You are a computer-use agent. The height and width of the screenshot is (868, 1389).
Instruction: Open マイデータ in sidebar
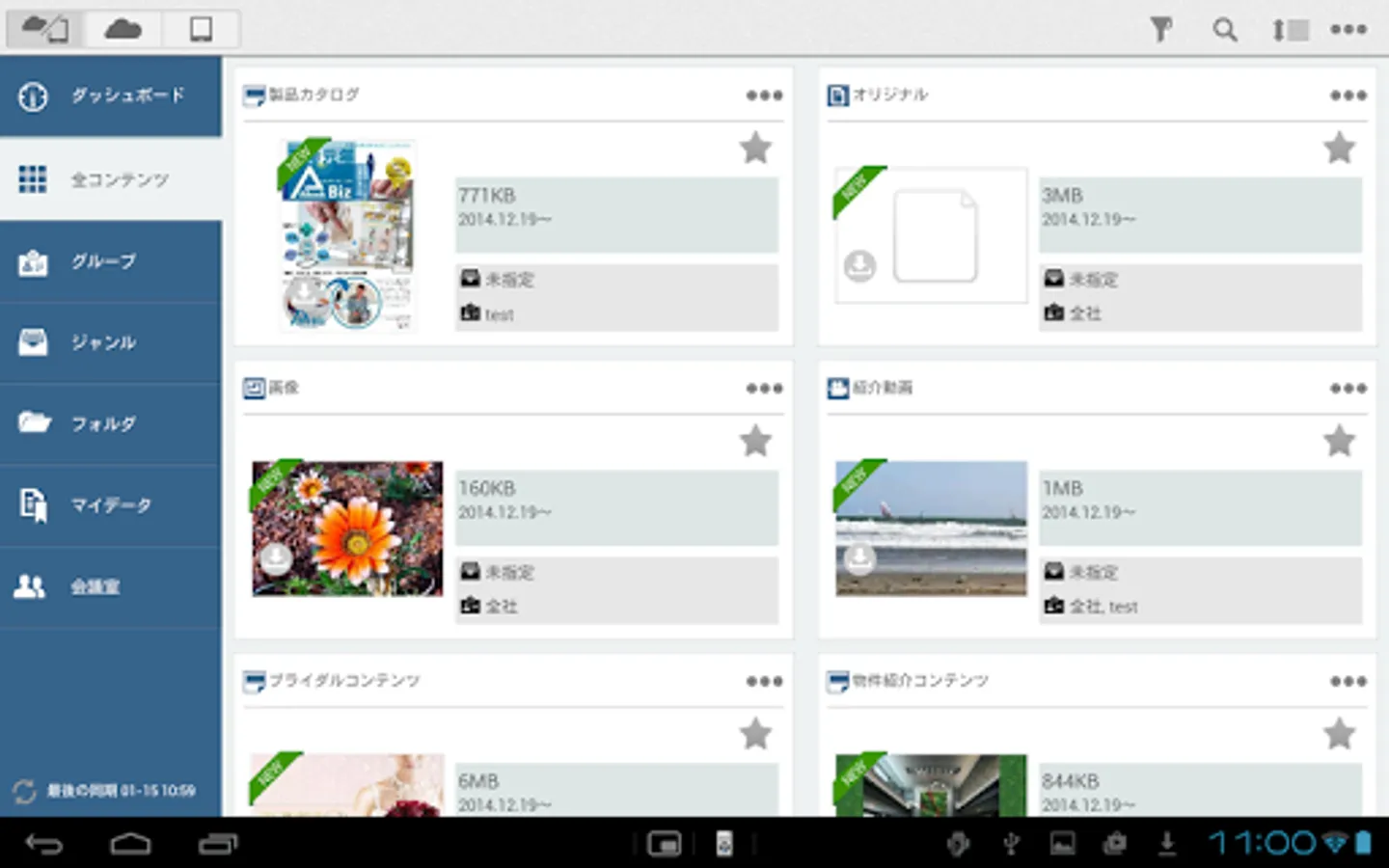tap(111, 505)
